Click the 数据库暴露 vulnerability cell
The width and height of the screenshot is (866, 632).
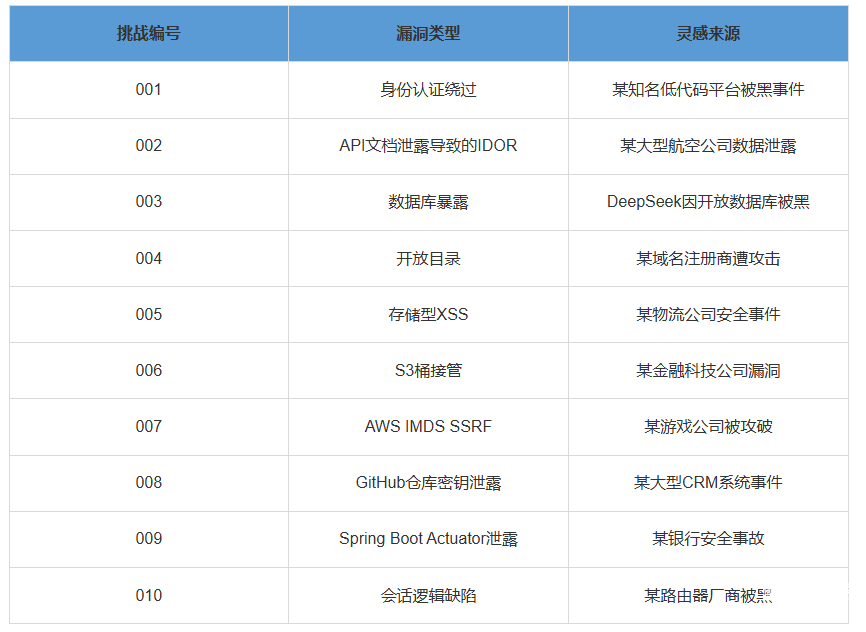pyautogui.click(x=428, y=202)
